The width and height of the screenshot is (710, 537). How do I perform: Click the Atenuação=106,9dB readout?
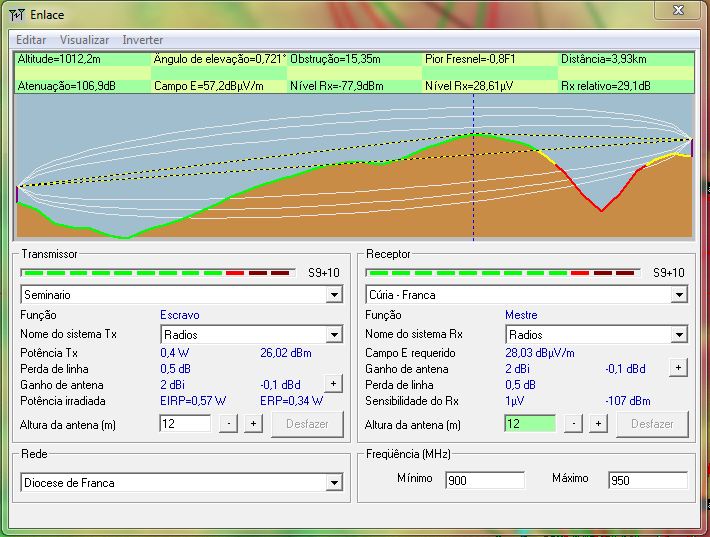[x=67, y=86]
